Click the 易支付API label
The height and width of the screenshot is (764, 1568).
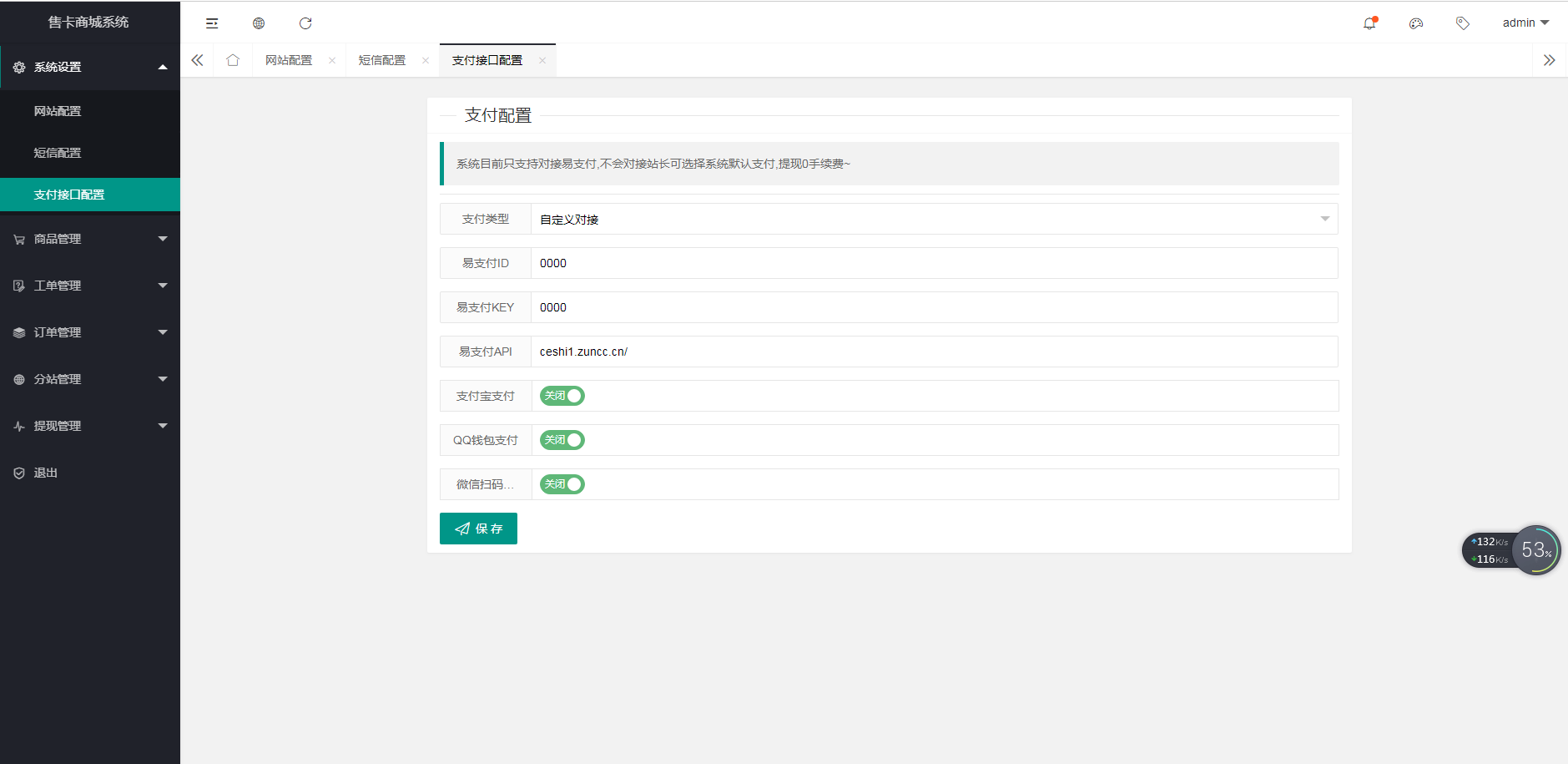(x=486, y=352)
